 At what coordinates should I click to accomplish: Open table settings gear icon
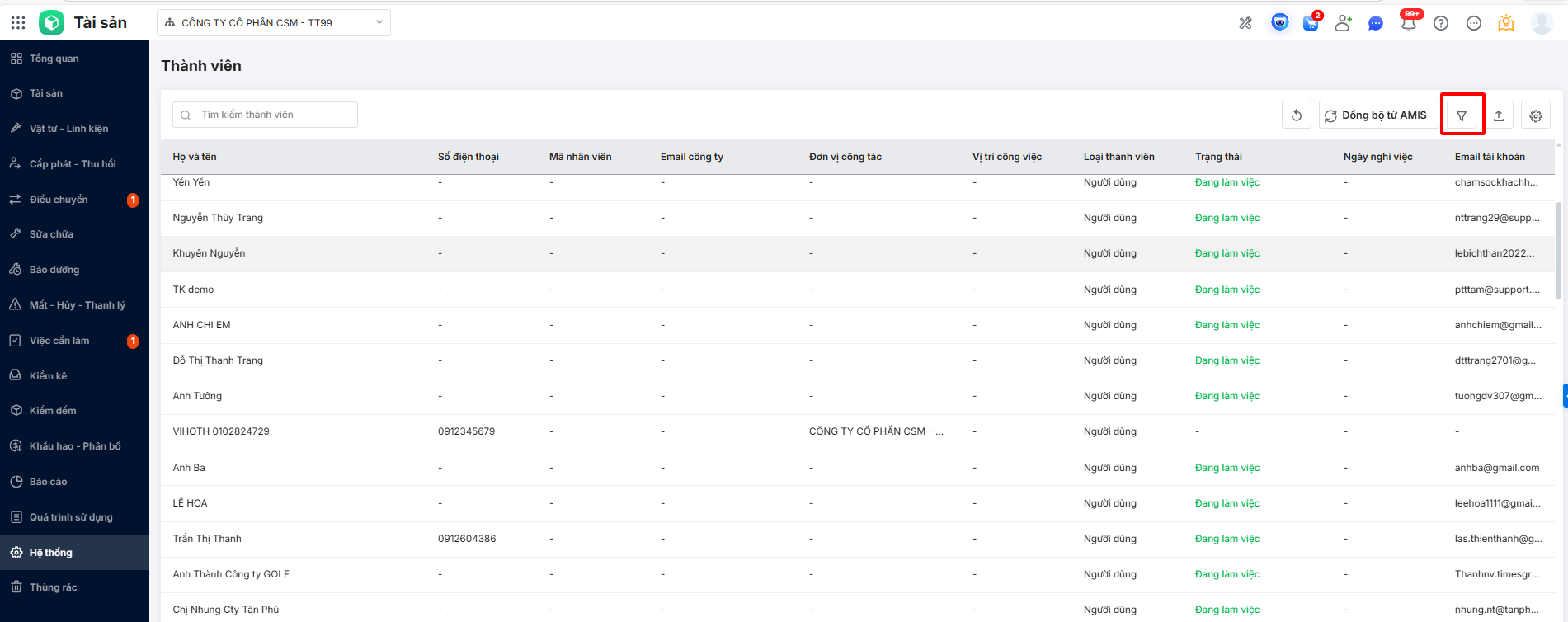click(1535, 115)
